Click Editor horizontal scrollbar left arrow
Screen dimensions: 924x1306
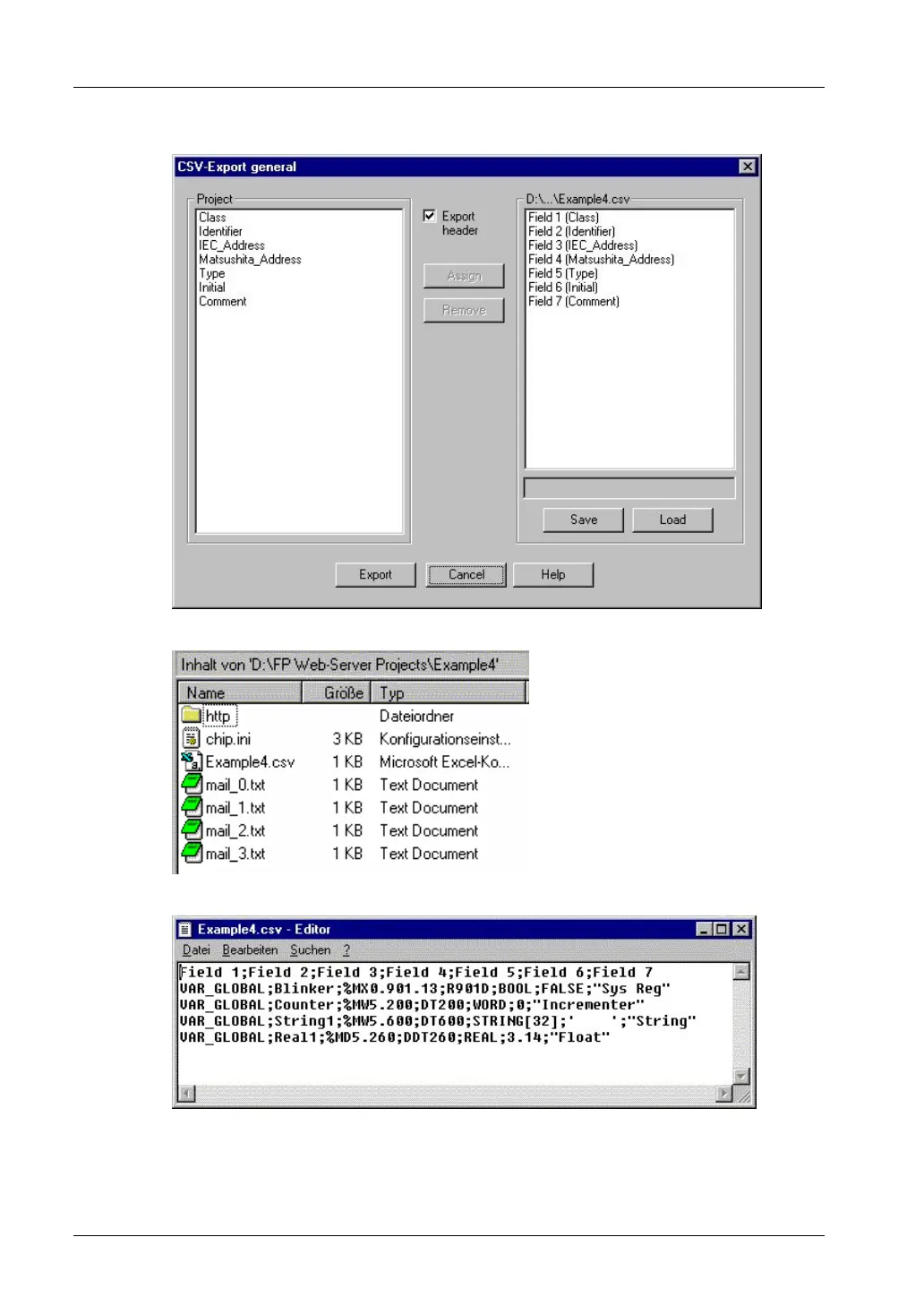click(x=186, y=1094)
